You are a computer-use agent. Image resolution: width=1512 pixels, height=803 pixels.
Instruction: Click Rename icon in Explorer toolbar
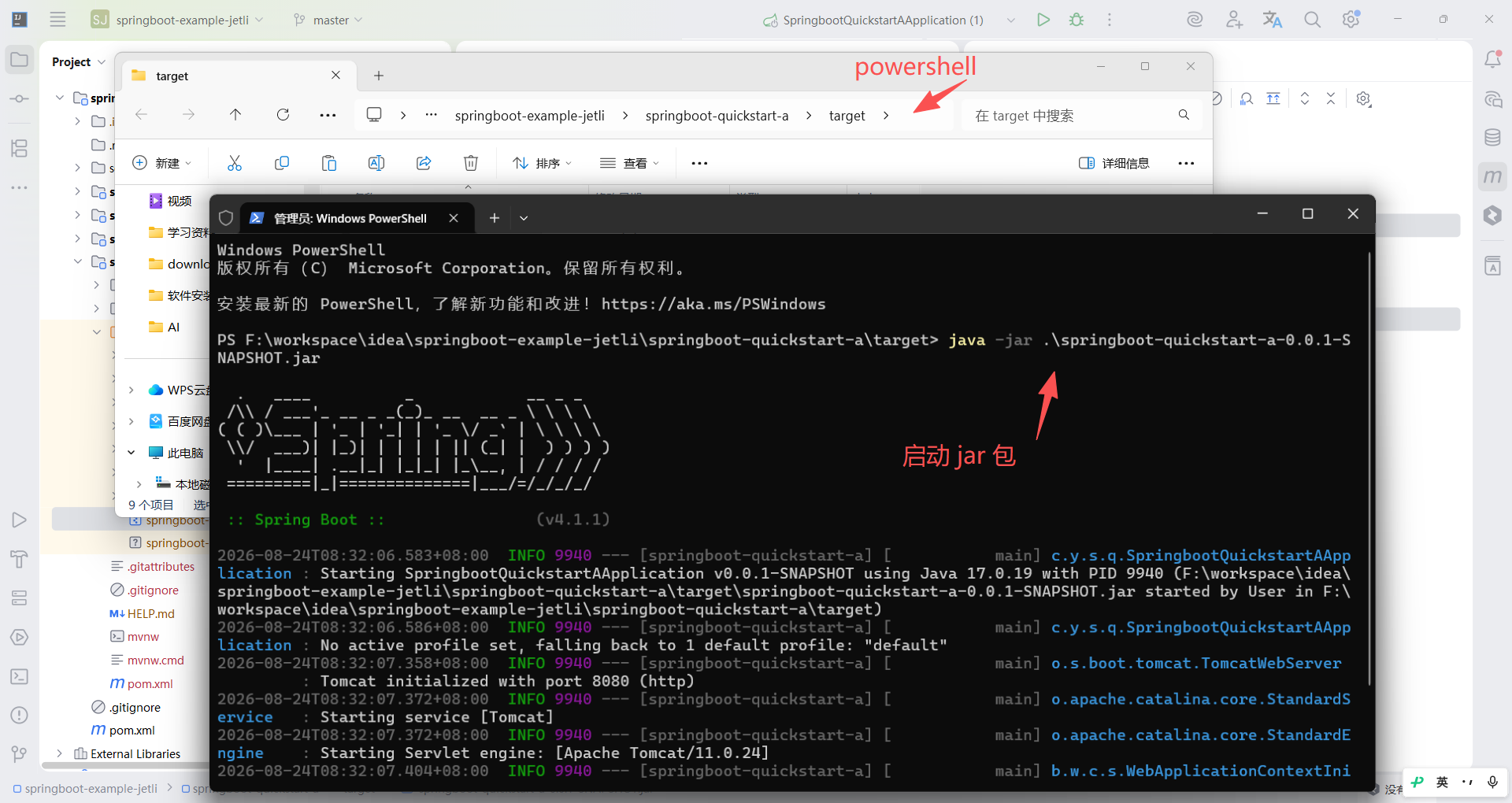point(376,163)
